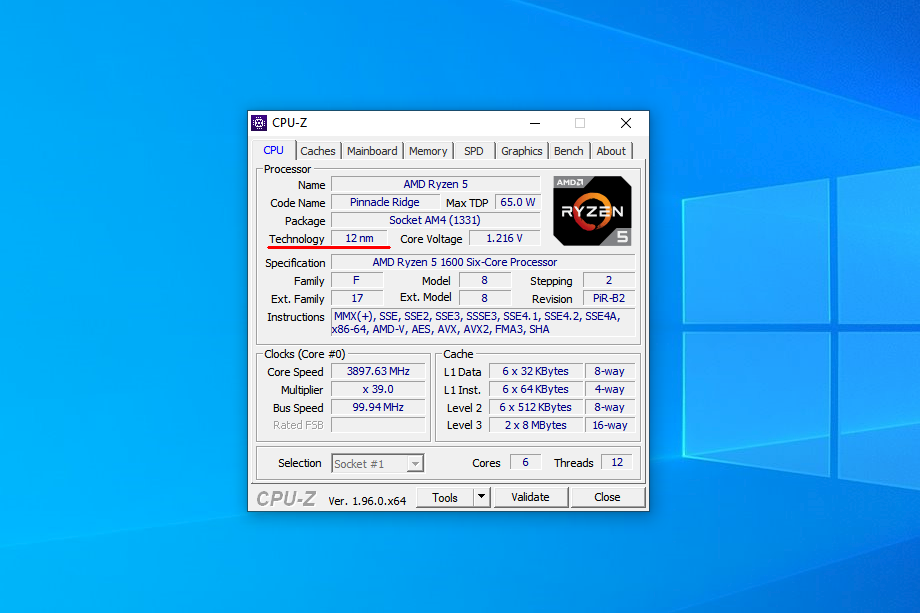Minimize the CPU-Z window
Viewport: 920px width, 613px height.
534,123
